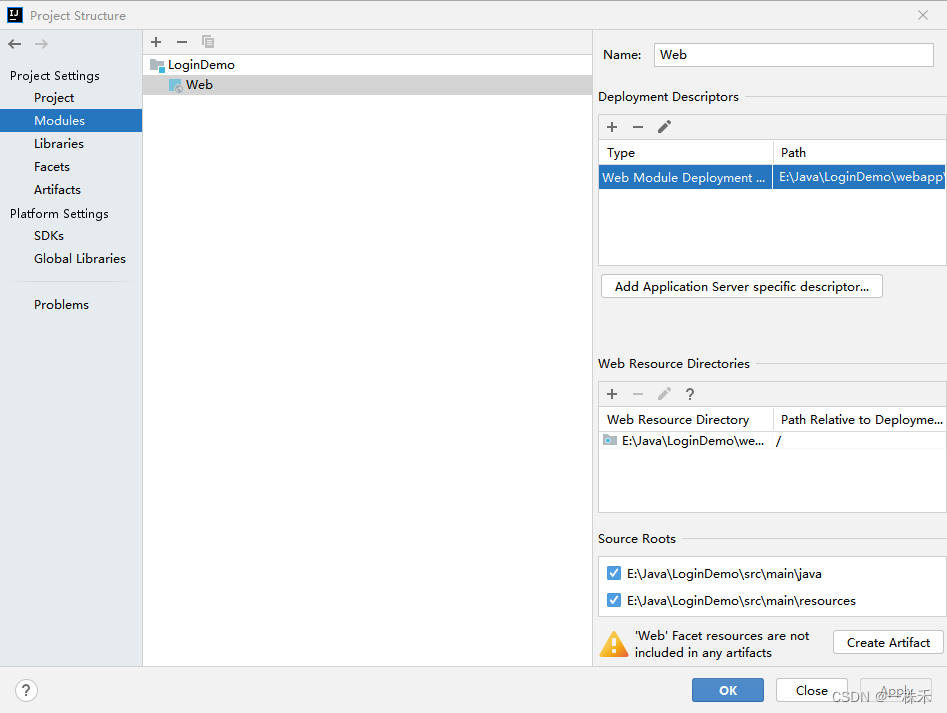This screenshot has width=947, height=713.
Task: Select the LoginDemo module node
Action: tap(367, 65)
